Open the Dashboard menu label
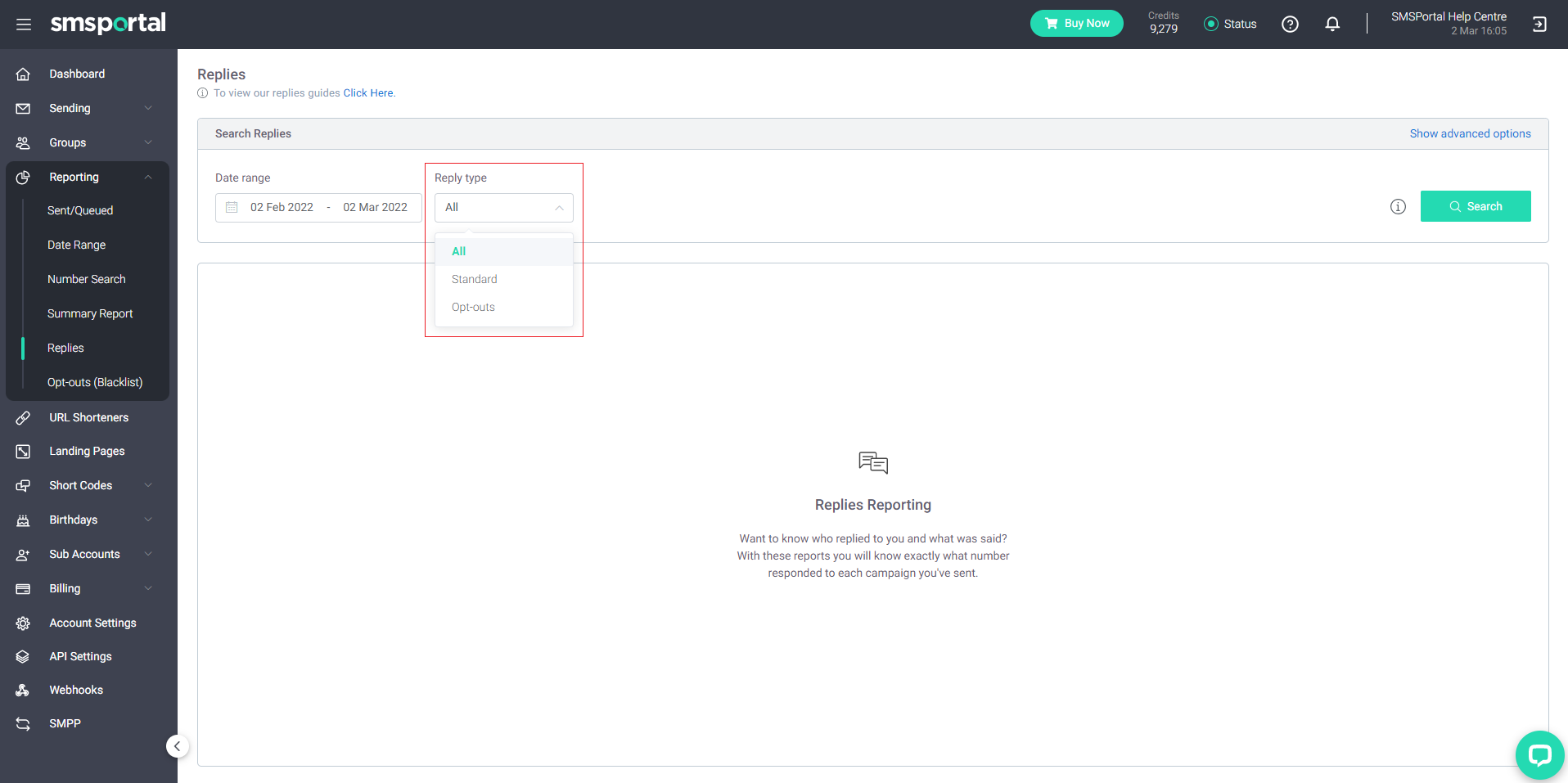1568x783 pixels. (x=77, y=74)
